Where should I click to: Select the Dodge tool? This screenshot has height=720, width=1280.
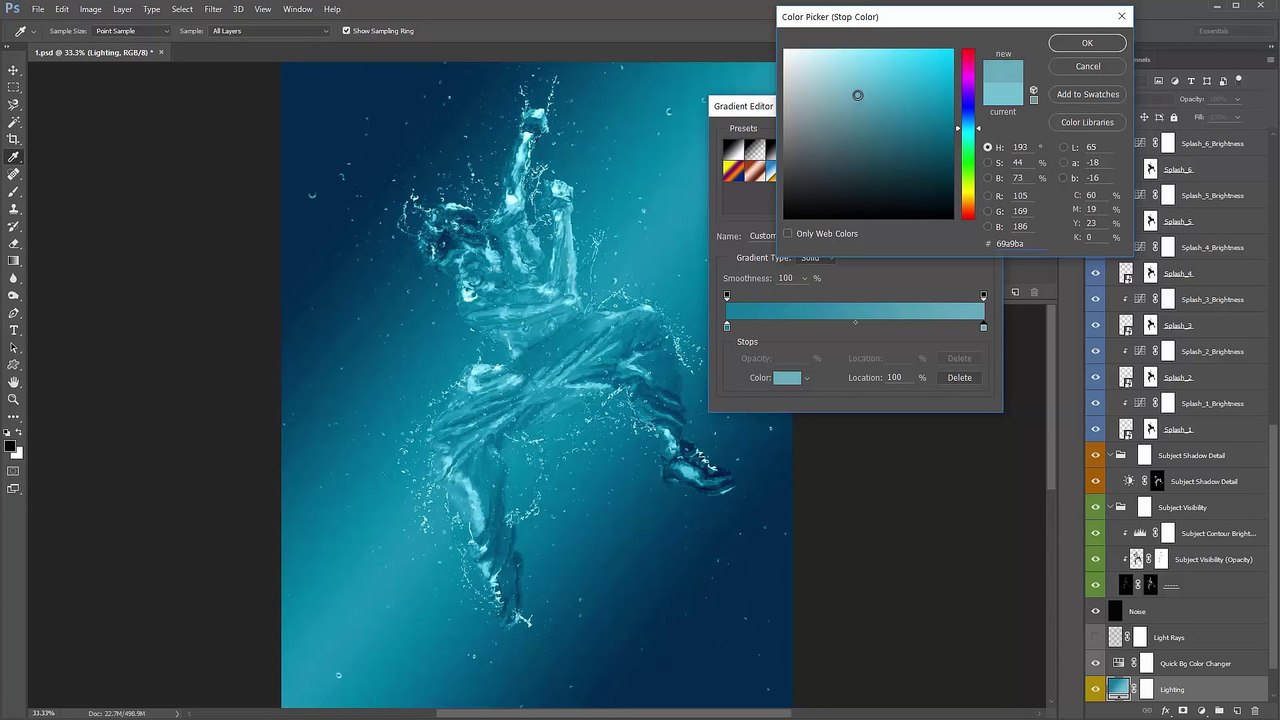tap(14, 295)
